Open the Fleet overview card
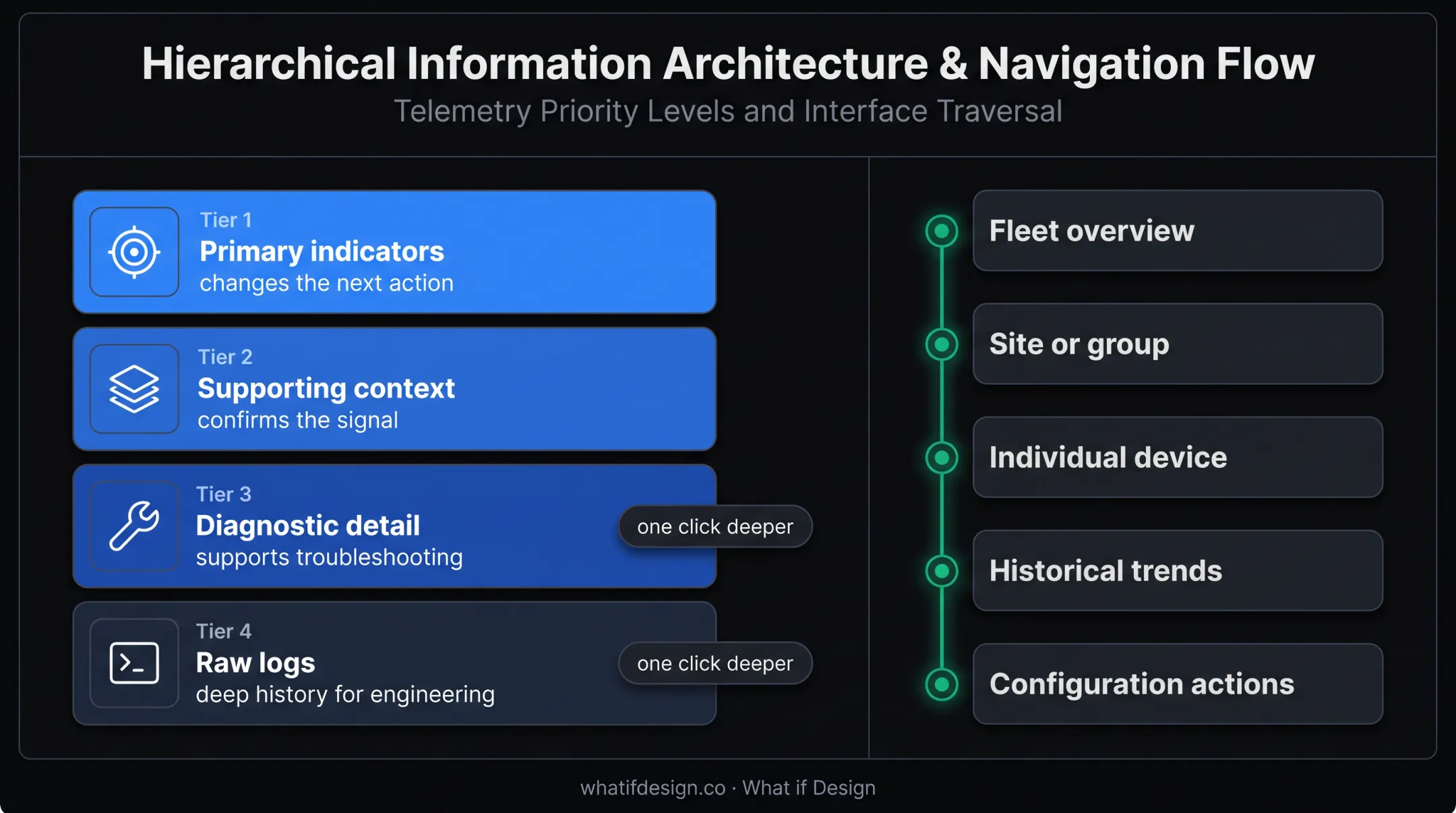Screen dimensions: 1456x813 point(1178,231)
